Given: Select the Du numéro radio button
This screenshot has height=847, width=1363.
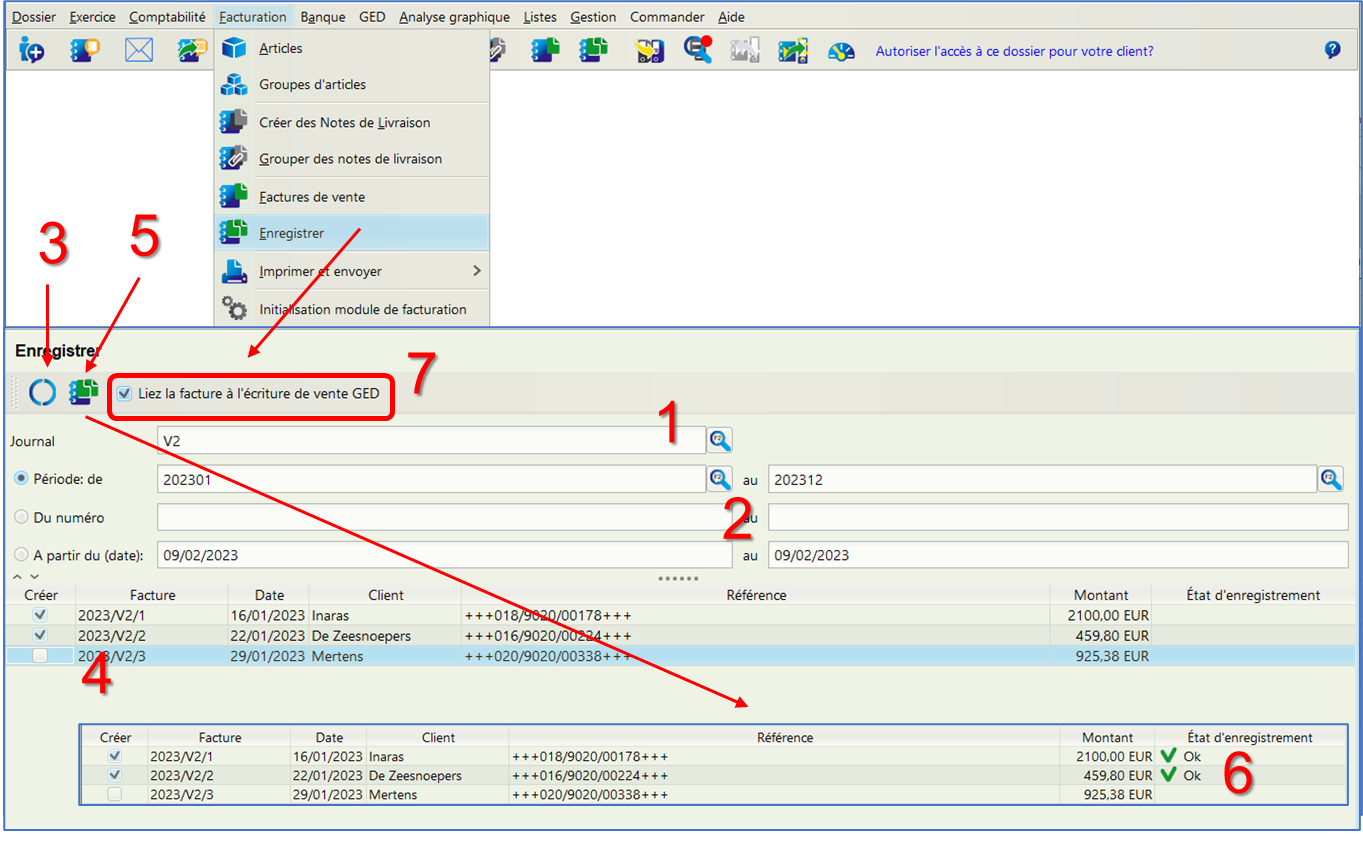Looking at the screenshot, I should 20,517.
